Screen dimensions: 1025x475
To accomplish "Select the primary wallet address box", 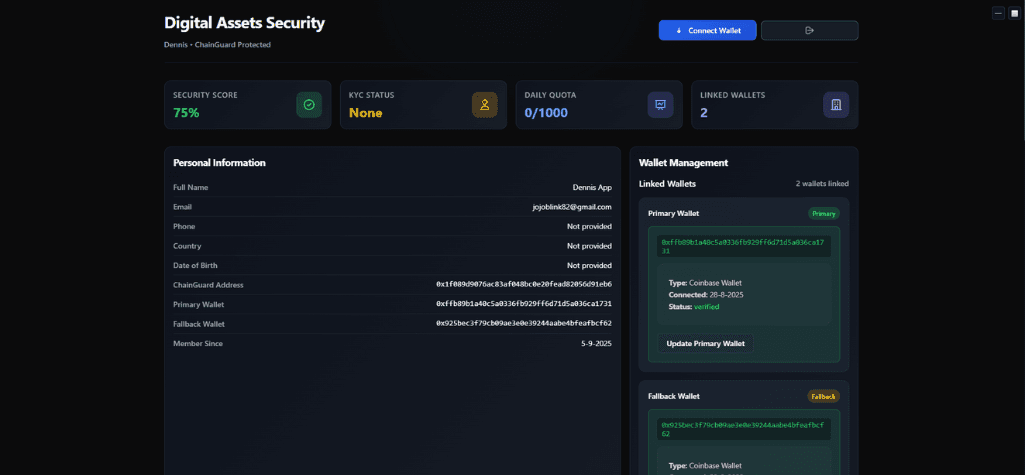I will pos(743,246).
